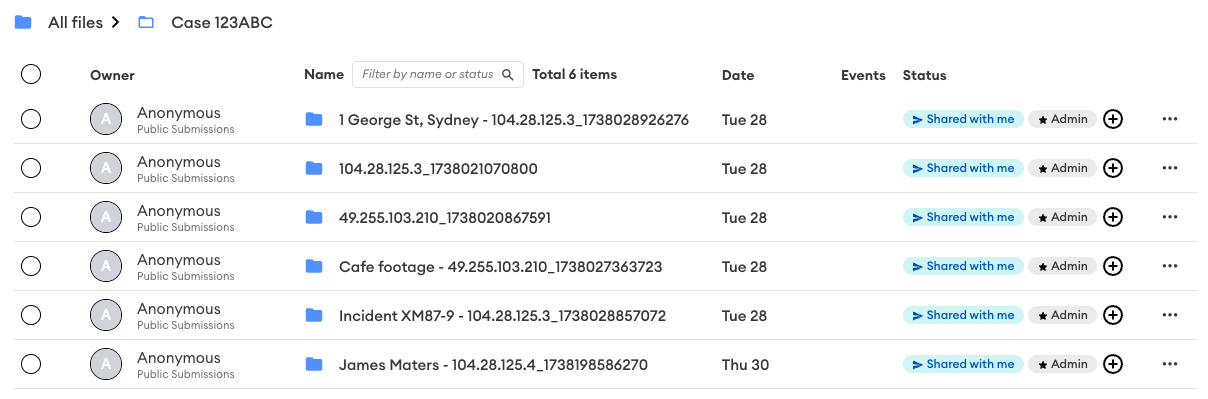
Task: Click Admin badge on 1 George St row
Action: [x=1062, y=120]
